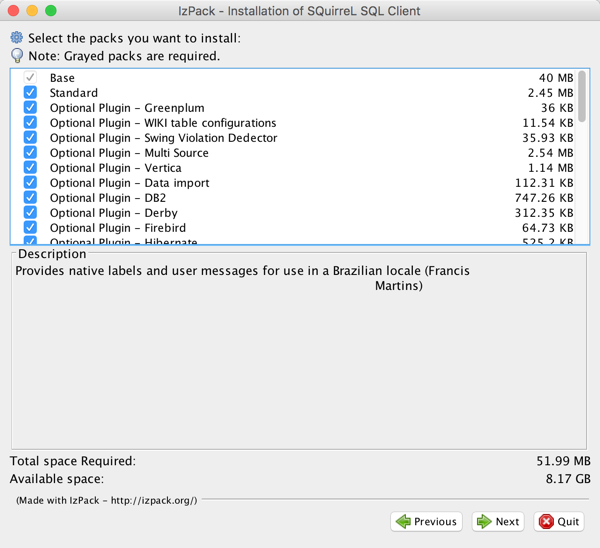
Task: Click the red Quit X icon
Action: pyautogui.click(x=546, y=521)
